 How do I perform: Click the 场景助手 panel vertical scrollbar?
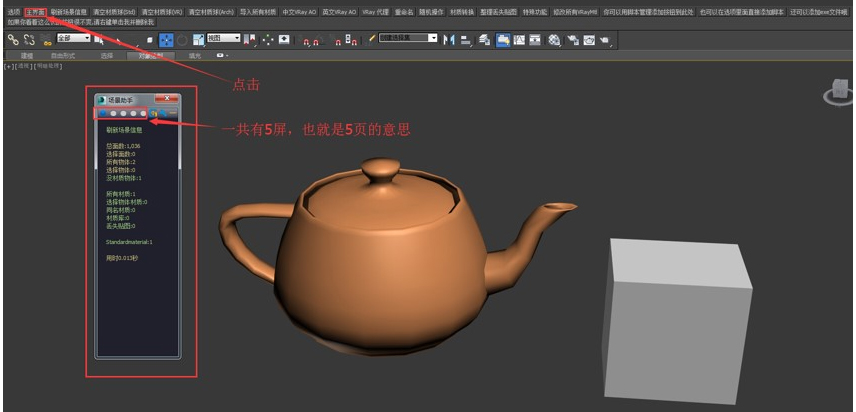(180, 150)
